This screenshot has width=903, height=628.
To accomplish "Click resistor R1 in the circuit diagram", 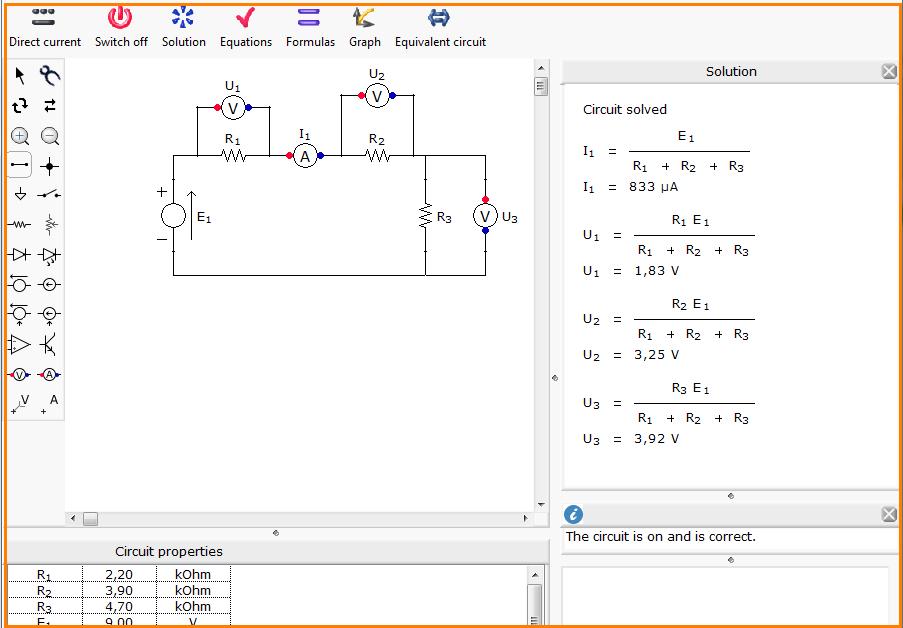I will [x=234, y=155].
